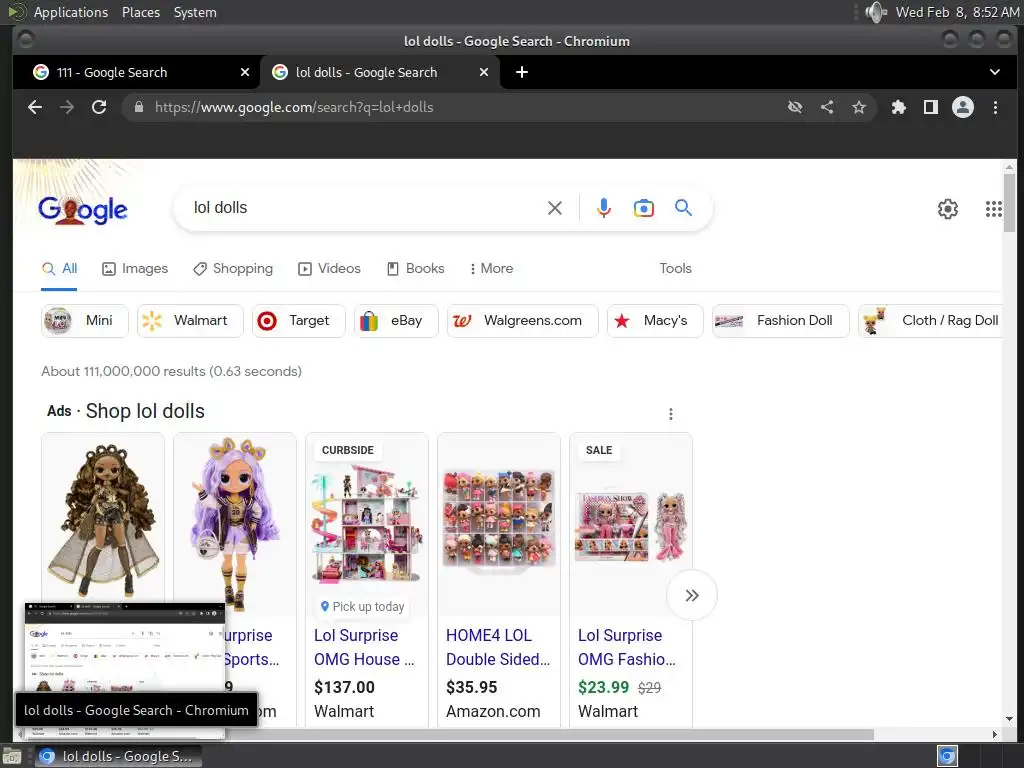The image size is (1024, 768).
Task: Bookmark this page with star icon
Action: pos(859,107)
